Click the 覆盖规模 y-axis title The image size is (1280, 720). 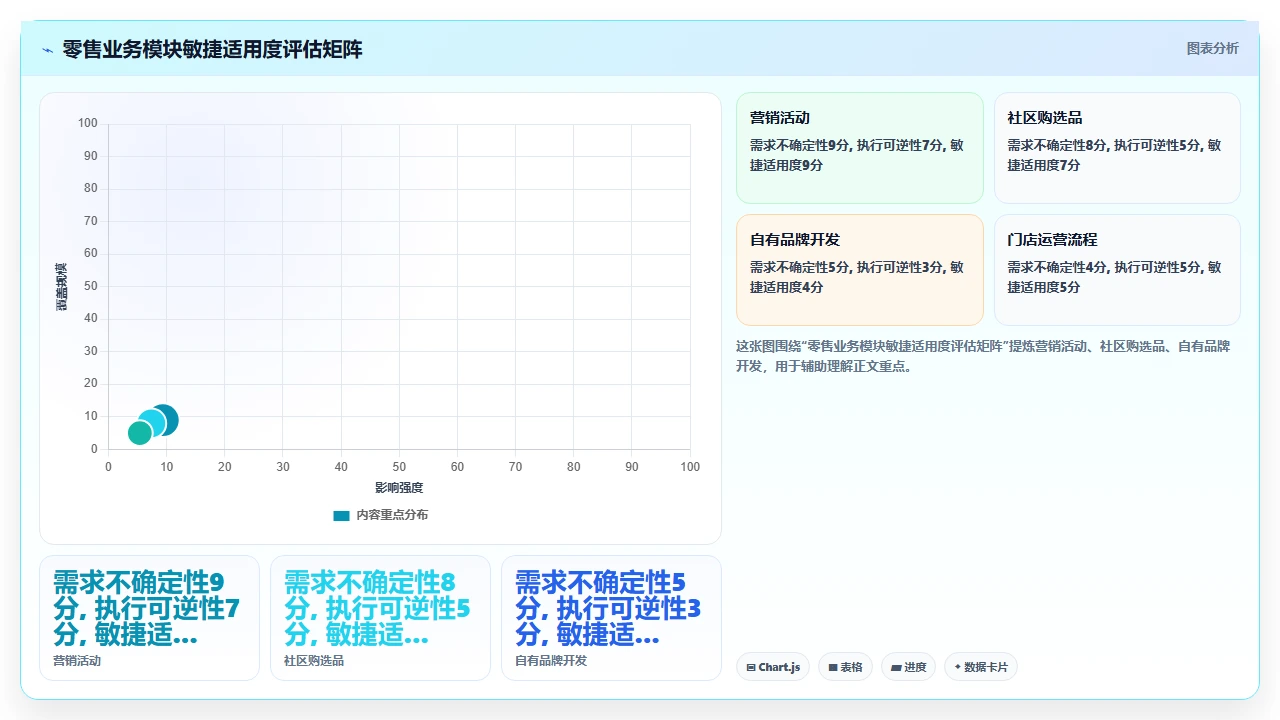(61, 286)
